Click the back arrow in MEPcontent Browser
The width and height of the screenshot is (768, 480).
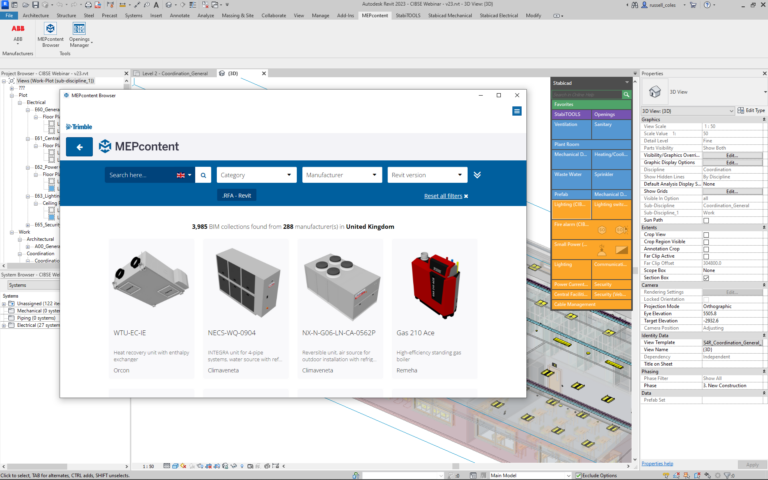click(x=79, y=146)
